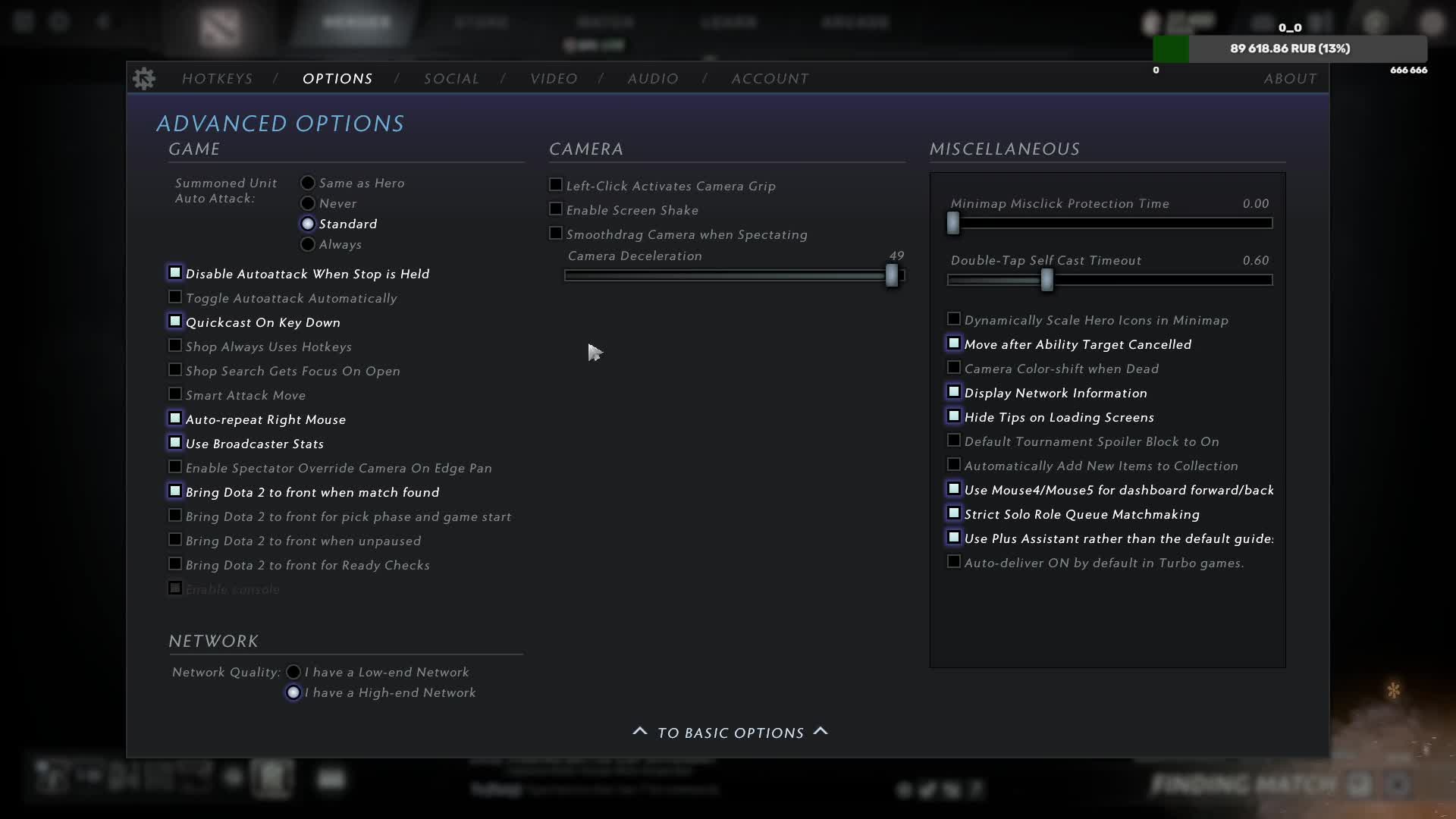This screenshot has width=1456, height=819.
Task: Click the Dota 2 logo icon
Action: [221, 26]
